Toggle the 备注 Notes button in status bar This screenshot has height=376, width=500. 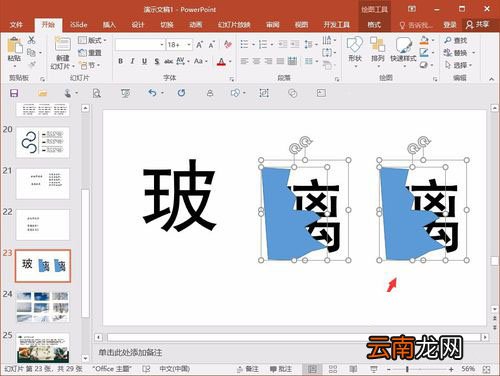[248, 369]
